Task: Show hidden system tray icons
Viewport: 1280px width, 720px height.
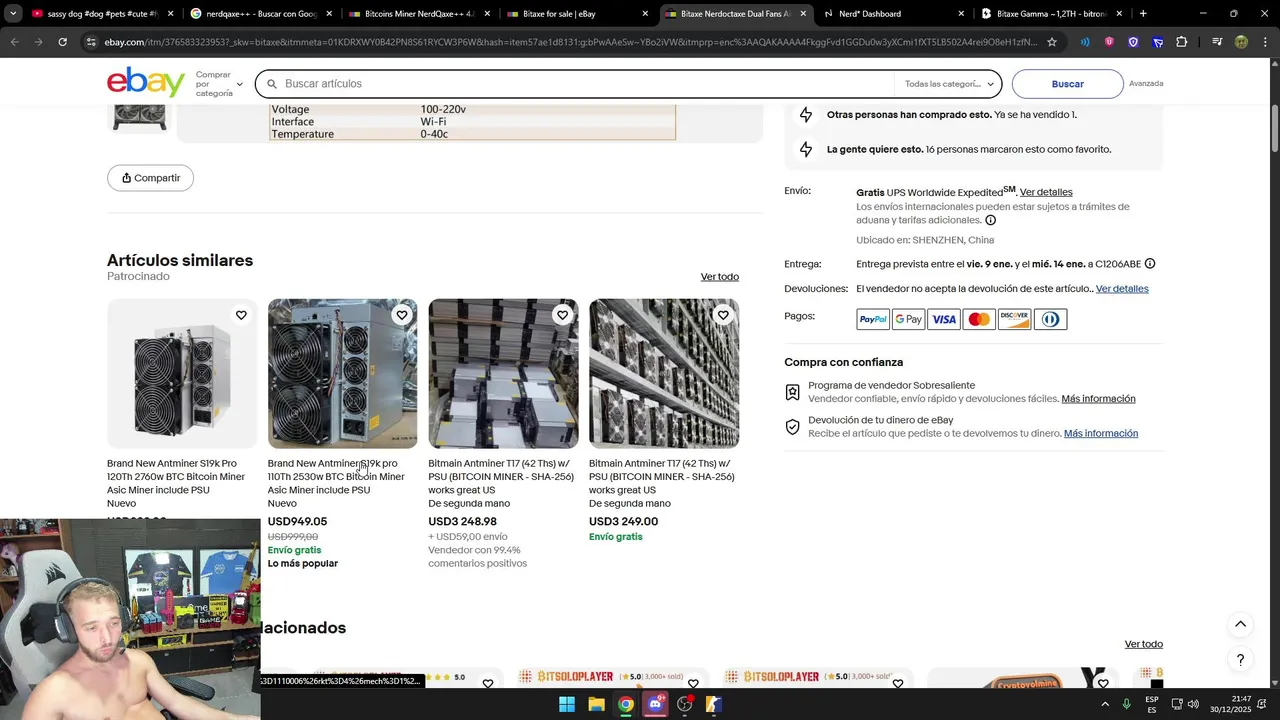Action: pyautogui.click(x=1105, y=704)
